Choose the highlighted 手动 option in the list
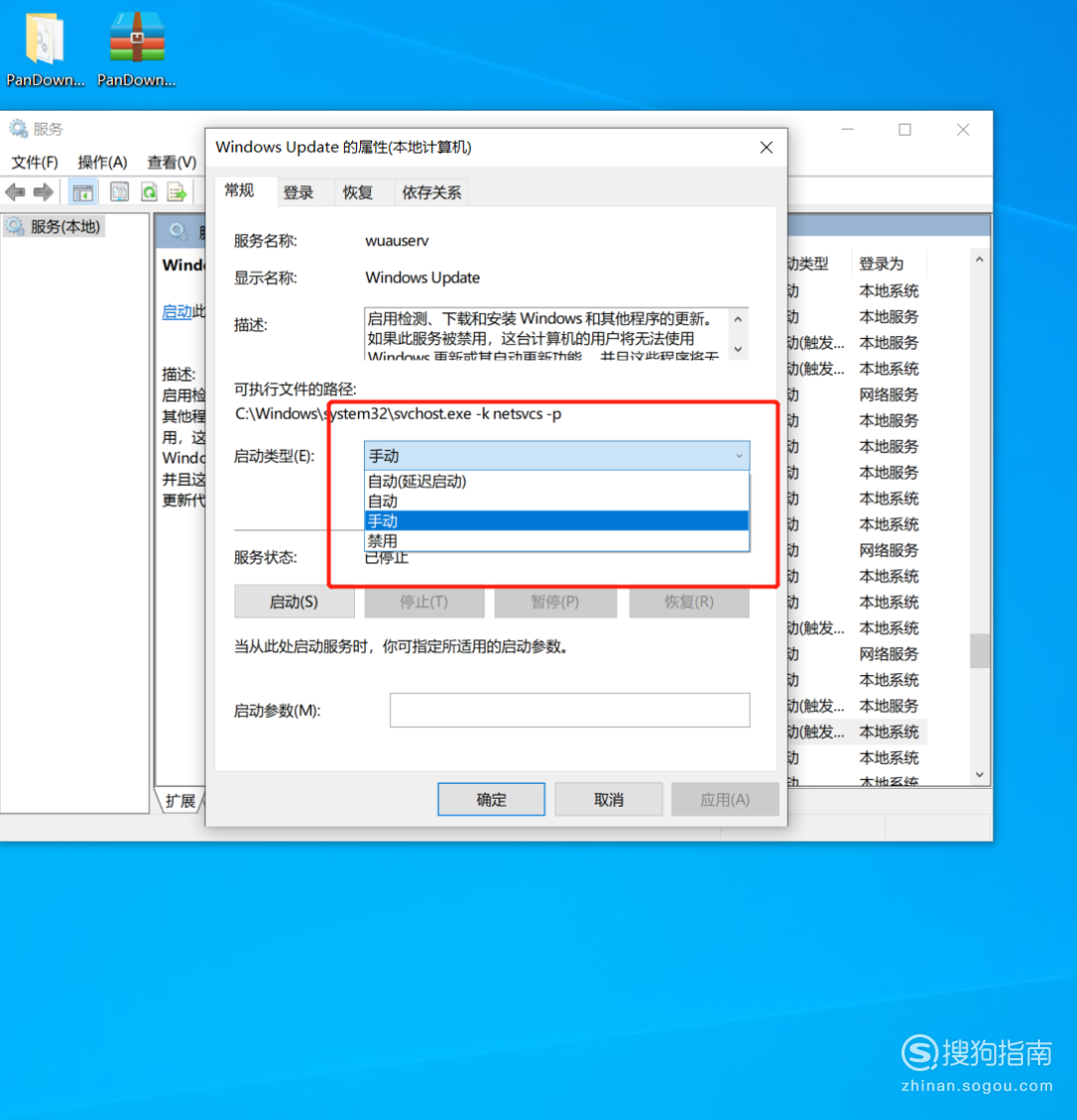Image resolution: width=1077 pixels, height=1120 pixels. [556, 522]
